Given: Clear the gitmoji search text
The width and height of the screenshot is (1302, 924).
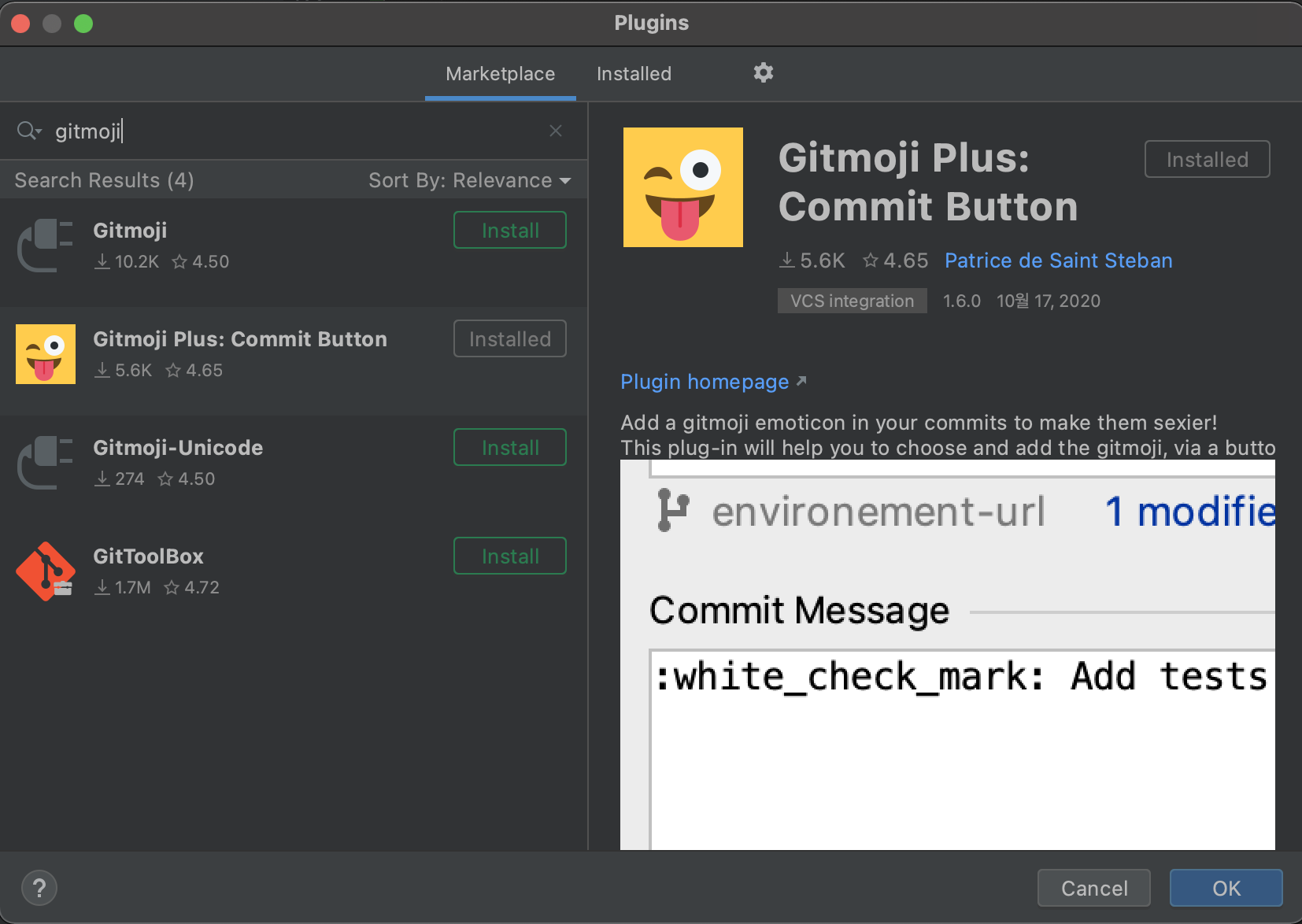Looking at the screenshot, I should (x=556, y=131).
